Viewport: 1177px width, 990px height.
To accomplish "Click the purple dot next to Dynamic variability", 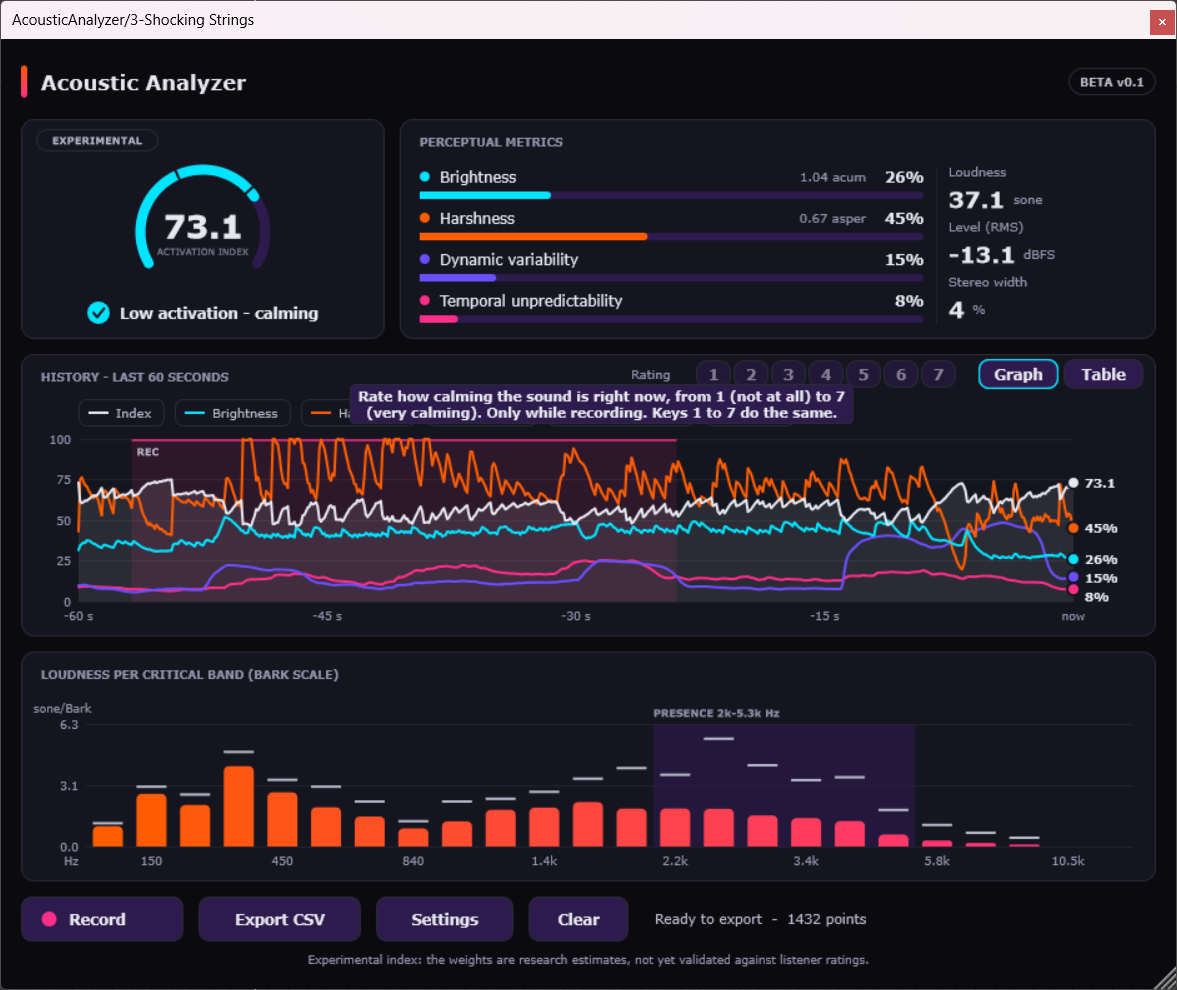I will click(425, 260).
